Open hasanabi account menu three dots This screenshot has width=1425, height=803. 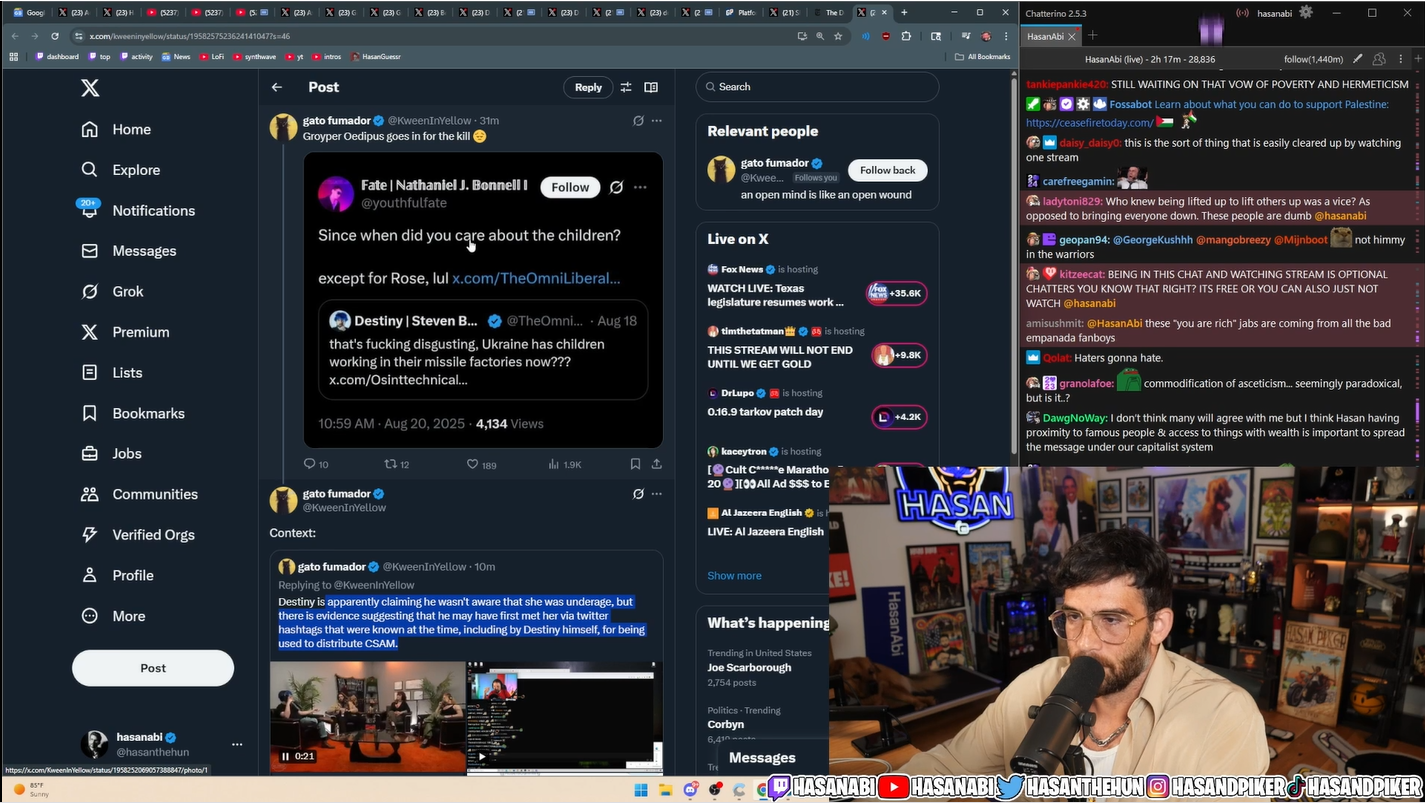coord(237,744)
